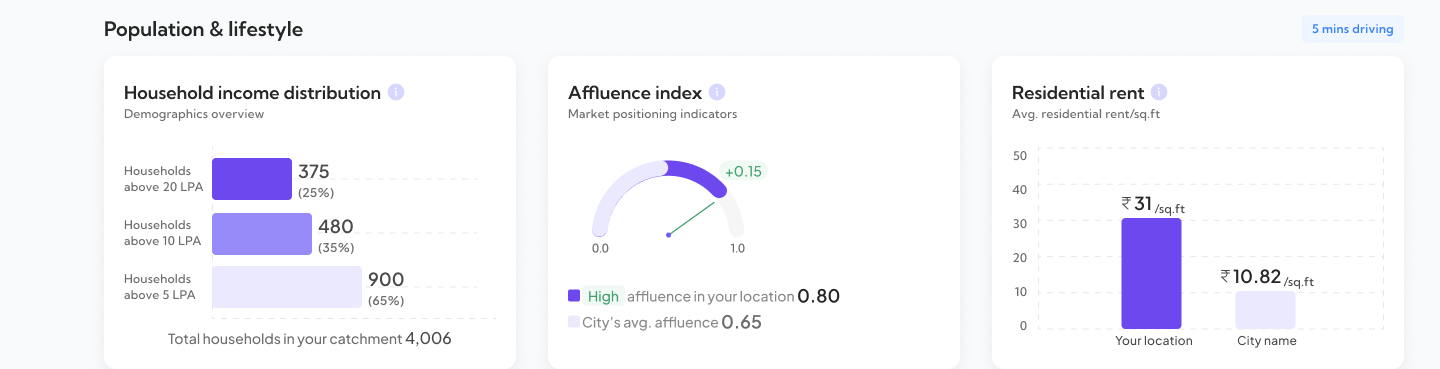Click the 5 mins driving badge
The image size is (1440, 369).
coord(1352,29)
